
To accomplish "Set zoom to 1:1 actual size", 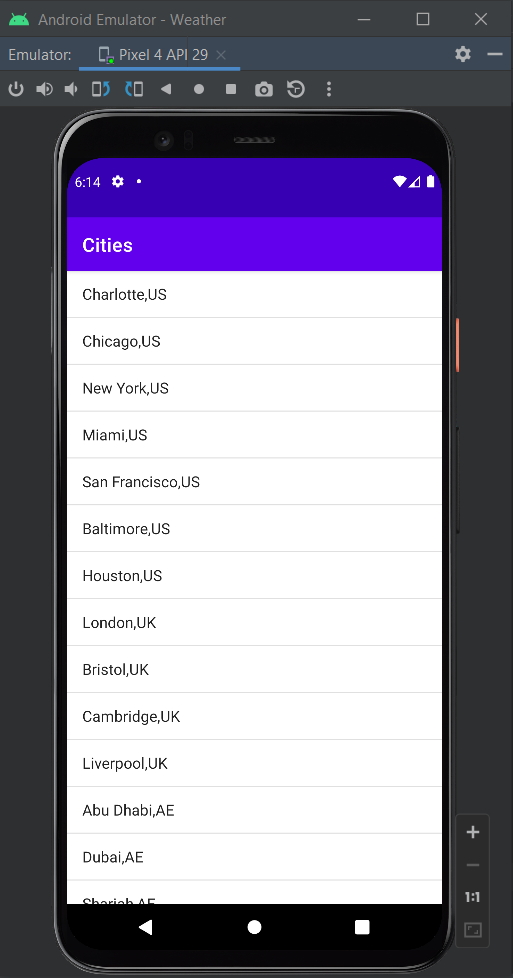I will [473, 898].
